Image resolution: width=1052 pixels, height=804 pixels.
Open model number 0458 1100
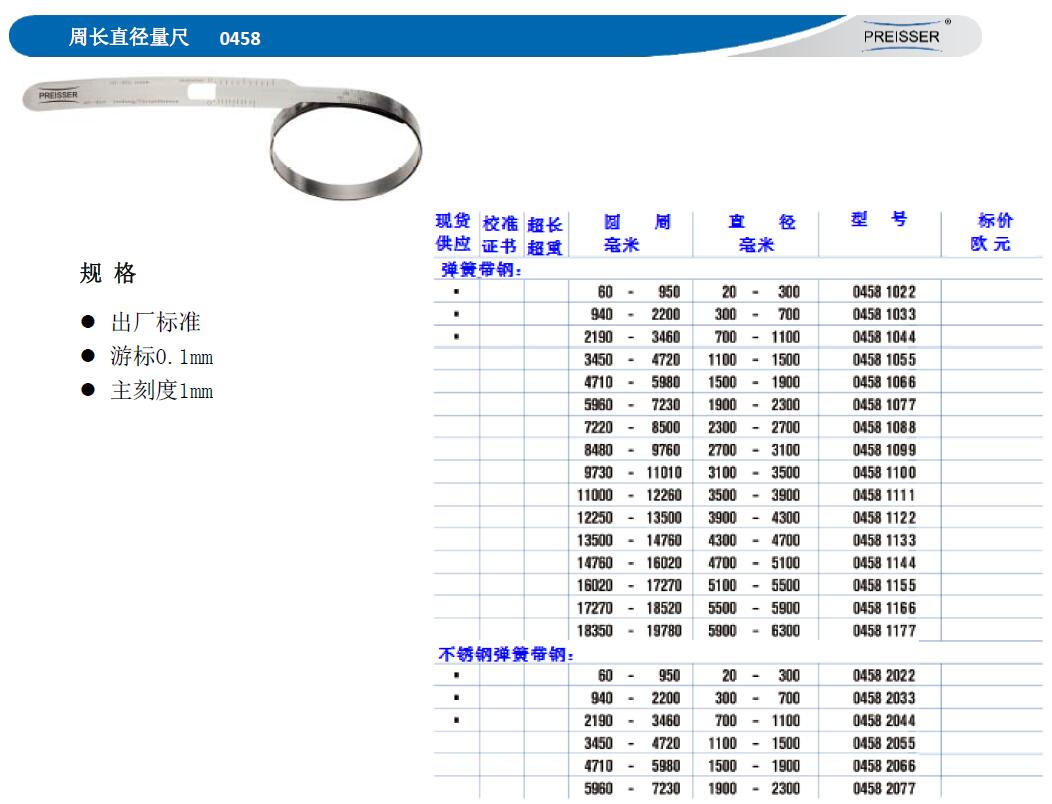point(883,473)
